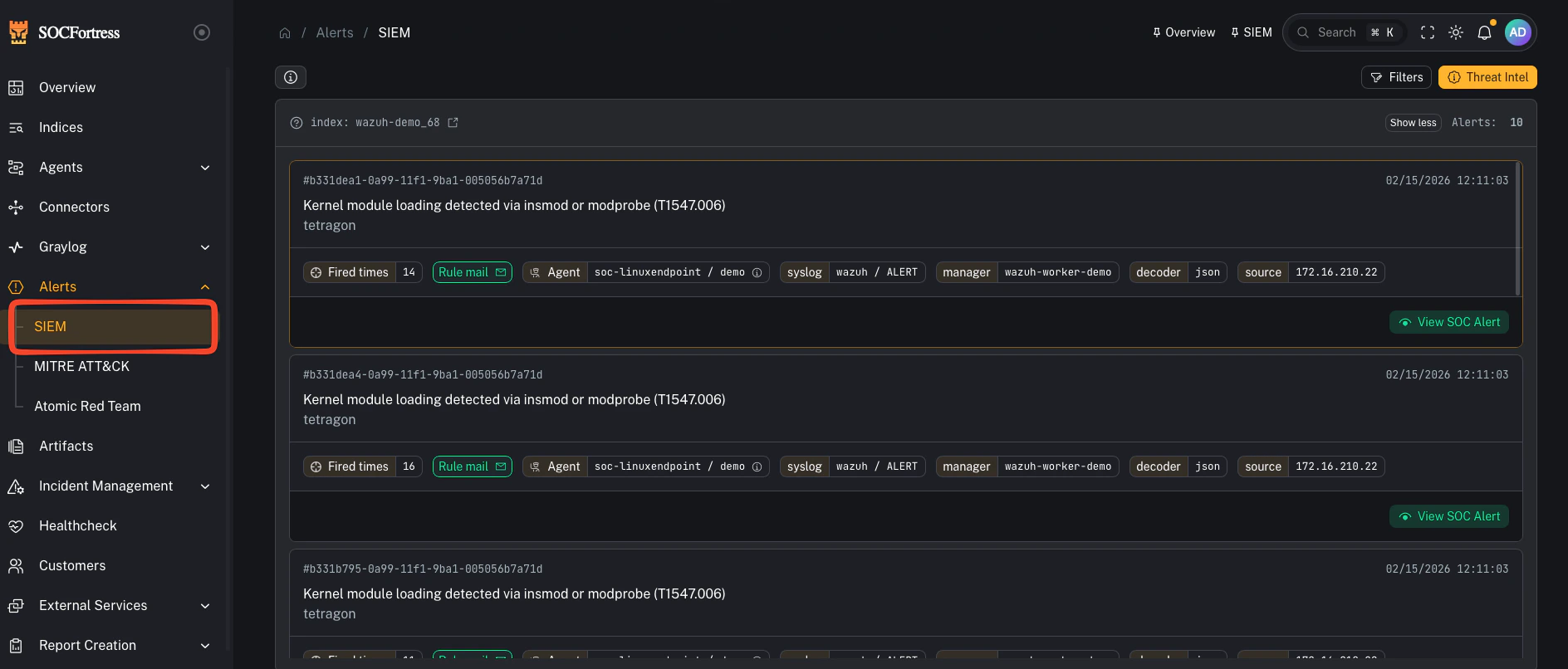
Task: Select MITRE ATT&CK under Alerts
Action: (81, 366)
